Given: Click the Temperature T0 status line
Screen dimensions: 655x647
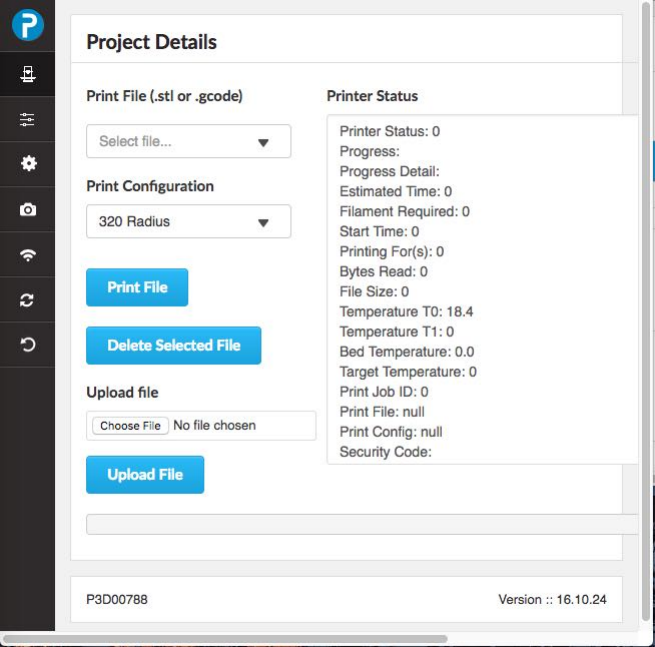Looking at the screenshot, I should [x=406, y=311].
